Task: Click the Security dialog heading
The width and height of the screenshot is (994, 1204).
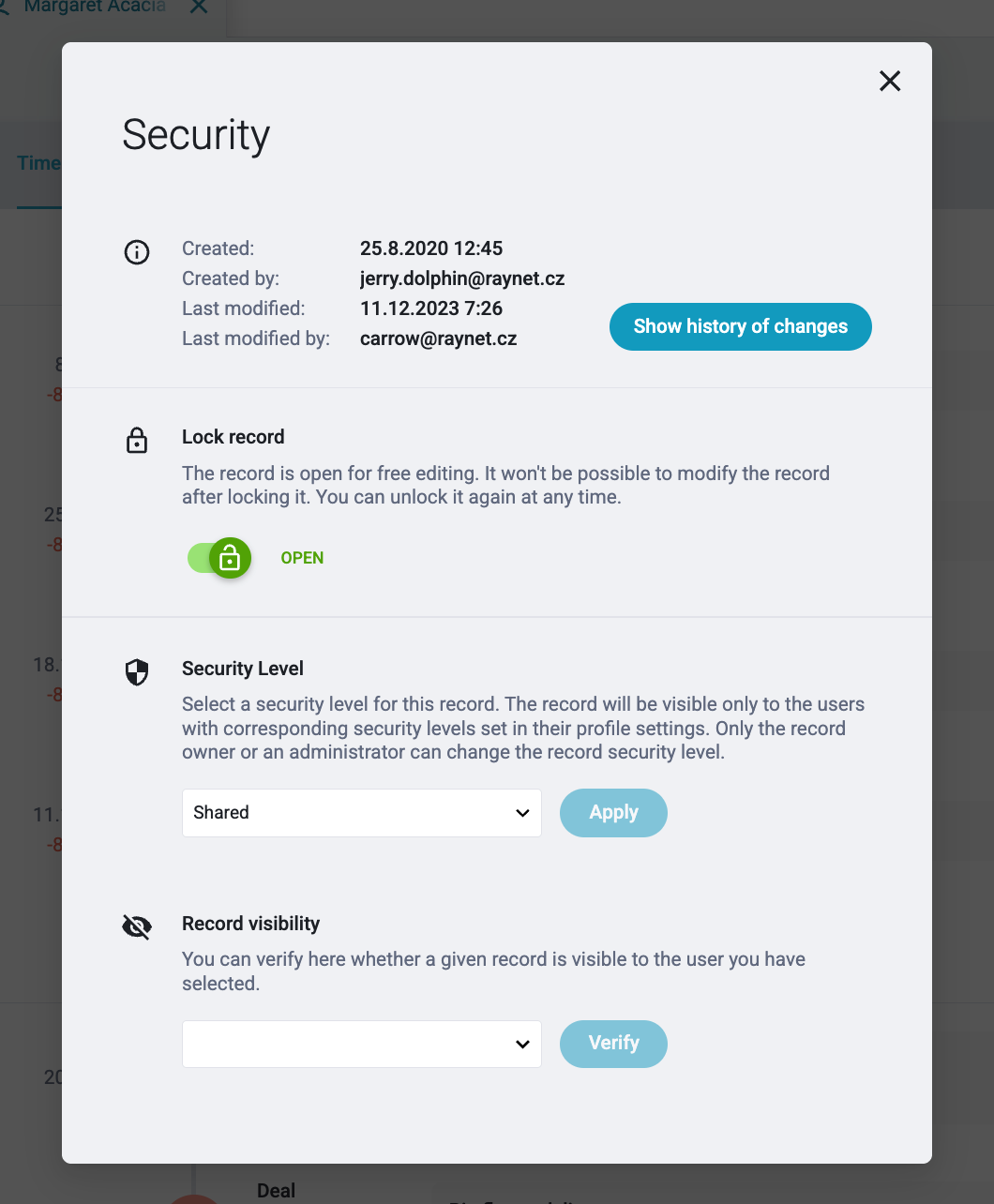Action: coord(196,135)
